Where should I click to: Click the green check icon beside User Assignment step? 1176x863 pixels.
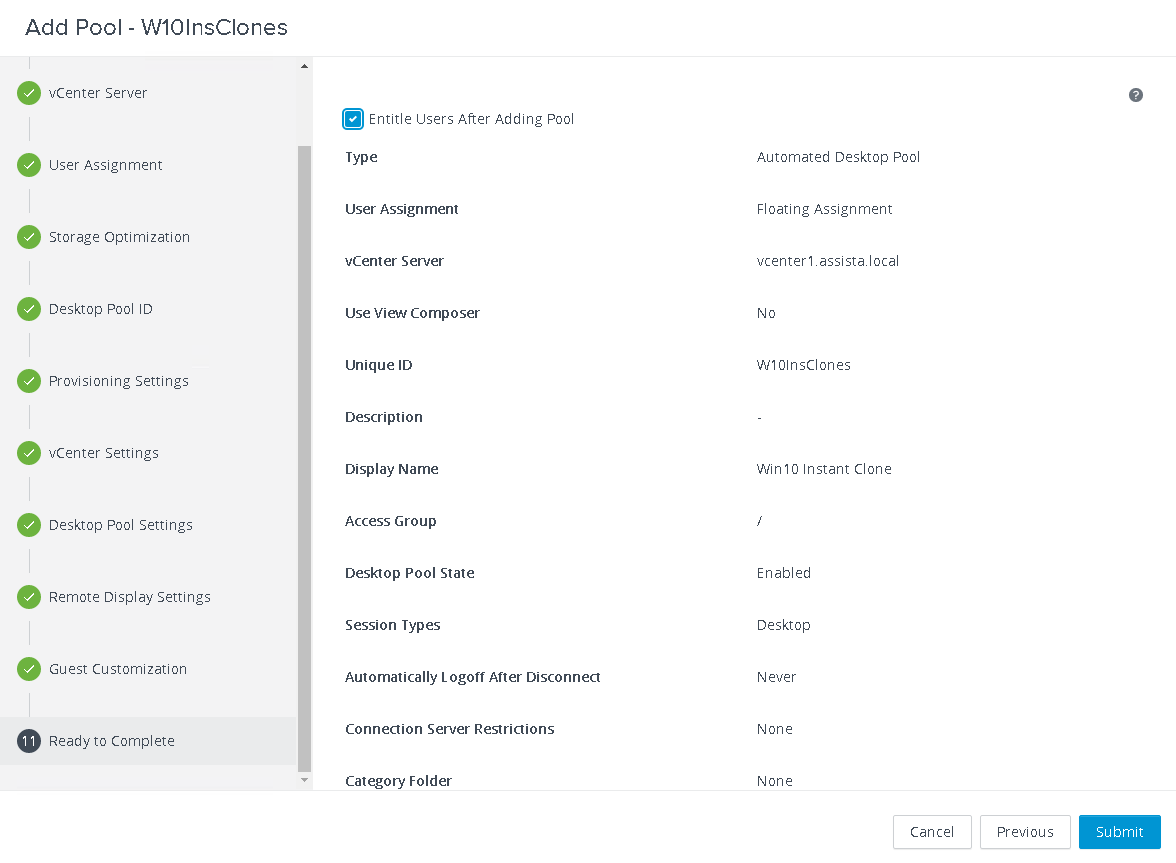tap(28, 165)
